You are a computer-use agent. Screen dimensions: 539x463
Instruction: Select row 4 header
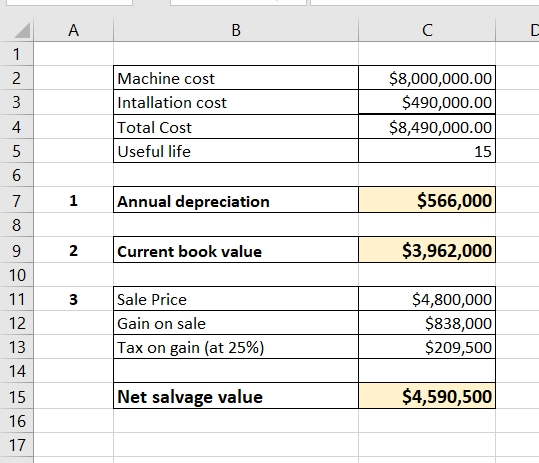coord(16,127)
